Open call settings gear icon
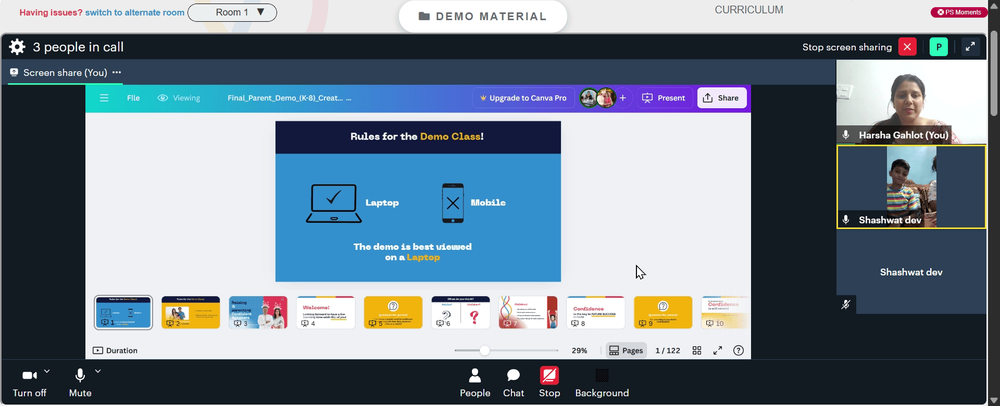This screenshot has width=1000, height=406. coord(17,47)
